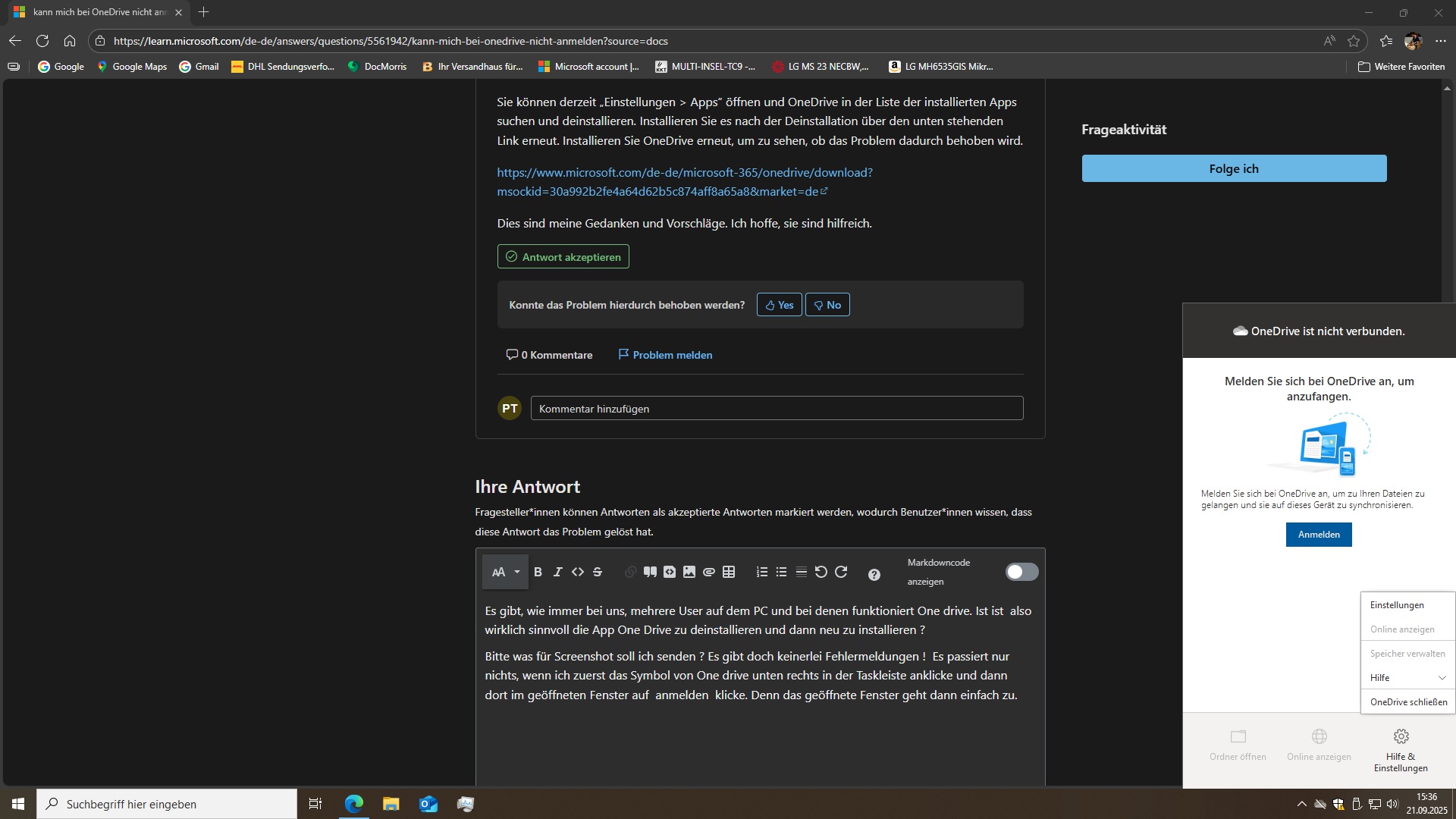Click the undo icon in the editor
Screen dimensions: 1456x819
point(821,573)
